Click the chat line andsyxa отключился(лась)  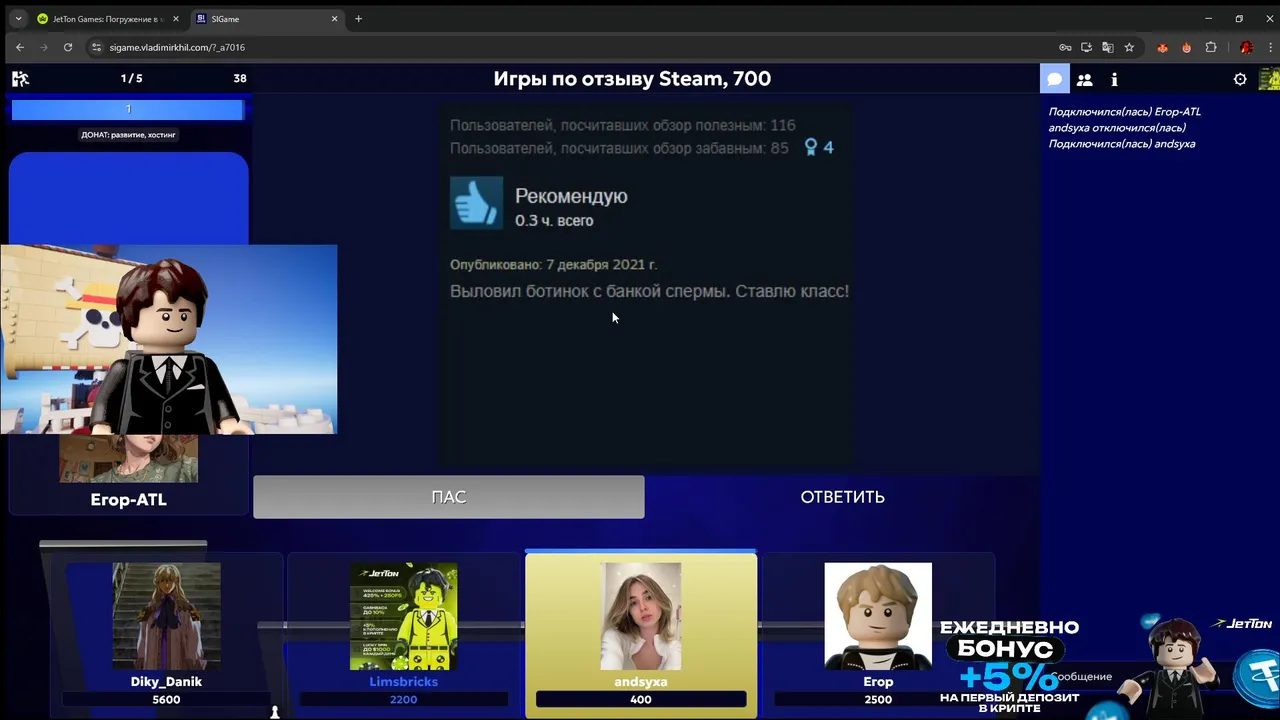pos(1117,128)
